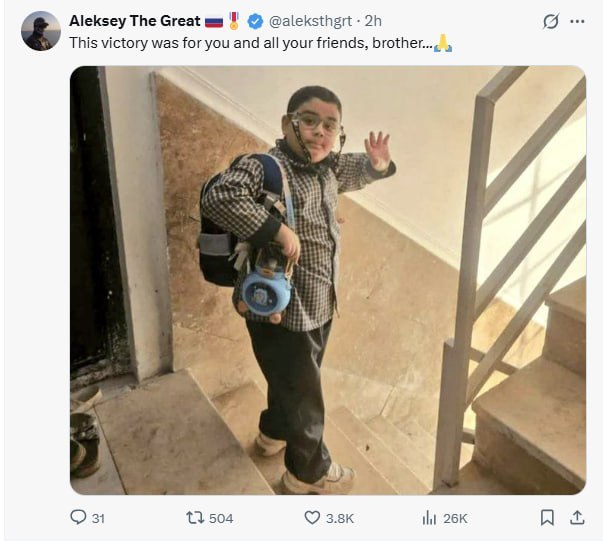Click the 3.8K likes count

click(342, 518)
